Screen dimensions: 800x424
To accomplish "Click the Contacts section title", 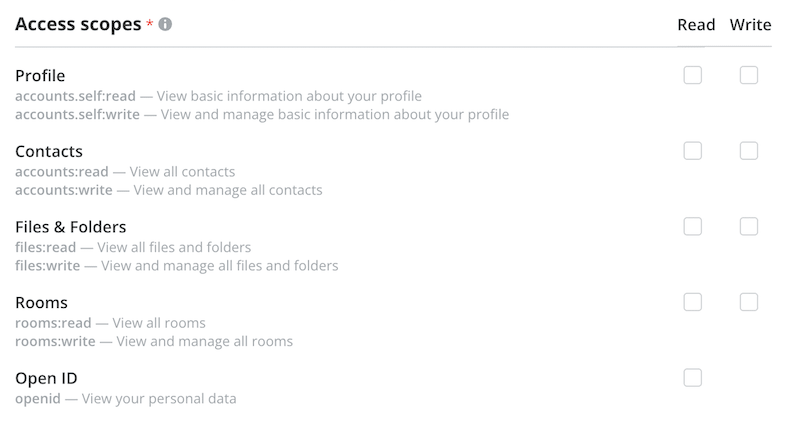I will pyautogui.click(x=49, y=152).
